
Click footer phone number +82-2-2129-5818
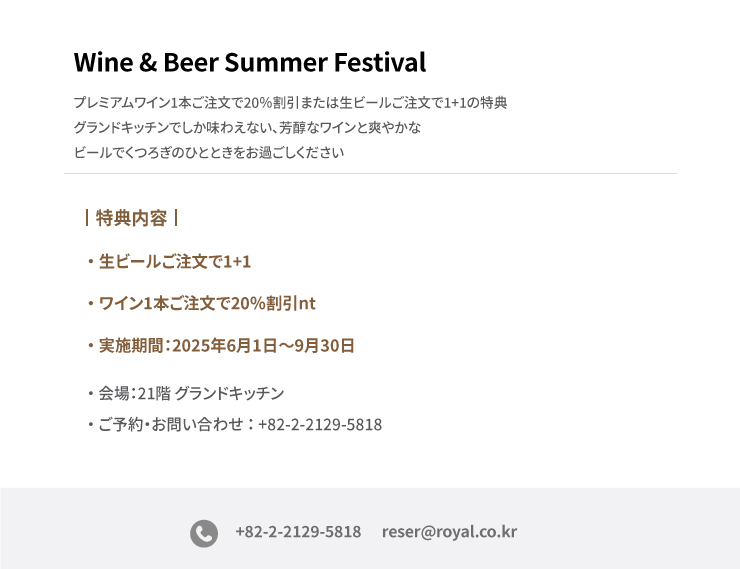coord(298,532)
